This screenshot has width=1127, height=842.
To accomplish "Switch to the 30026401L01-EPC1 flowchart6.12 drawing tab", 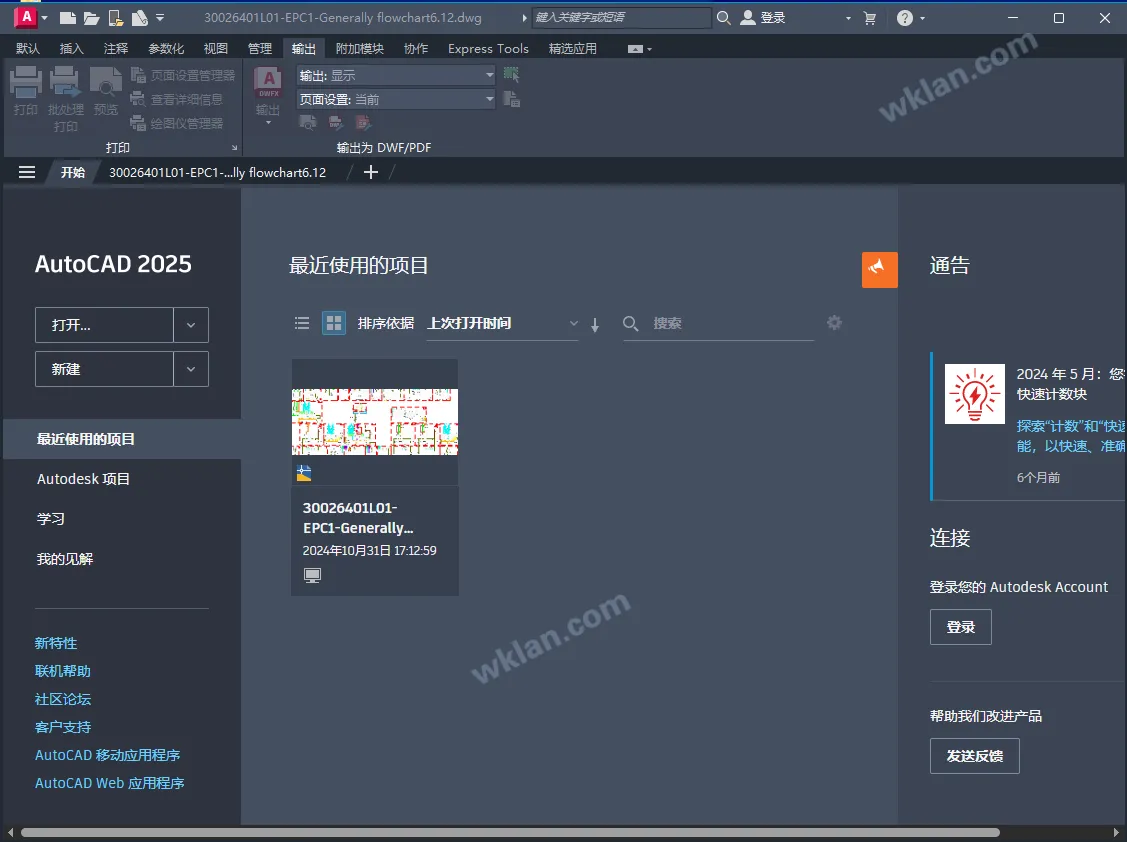I will 218,173.
